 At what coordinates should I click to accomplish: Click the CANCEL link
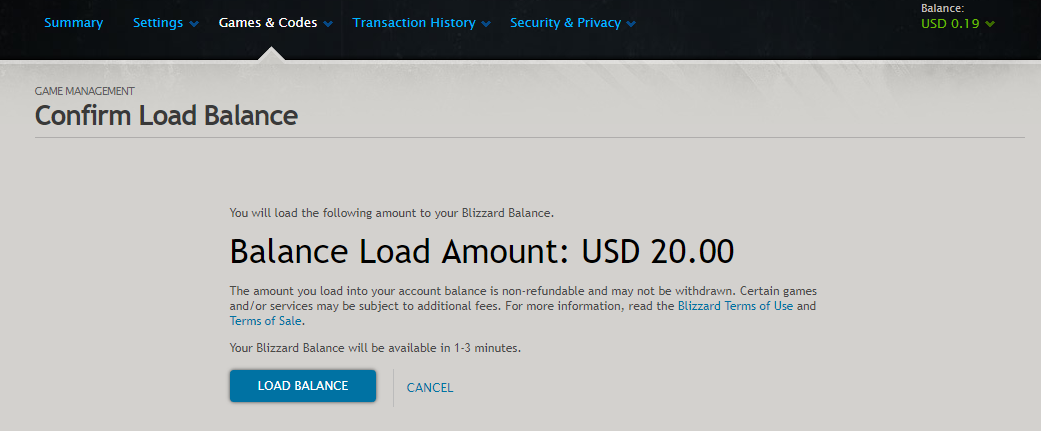click(x=430, y=387)
